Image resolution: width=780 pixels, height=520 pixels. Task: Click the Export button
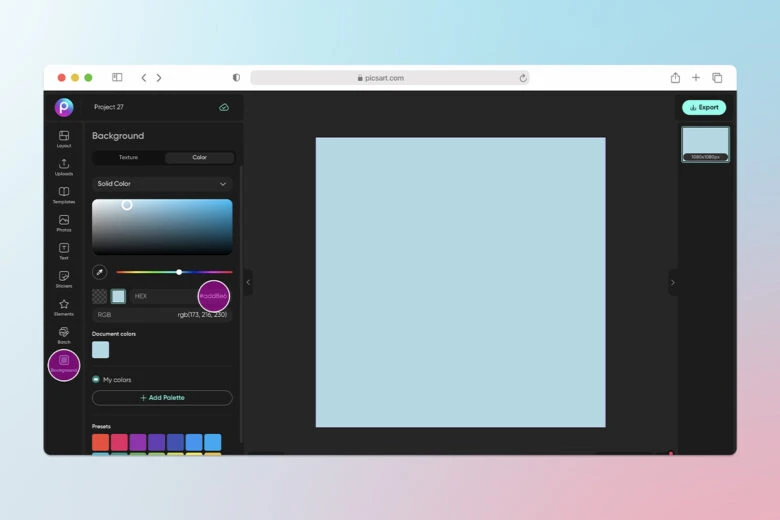point(704,107)
